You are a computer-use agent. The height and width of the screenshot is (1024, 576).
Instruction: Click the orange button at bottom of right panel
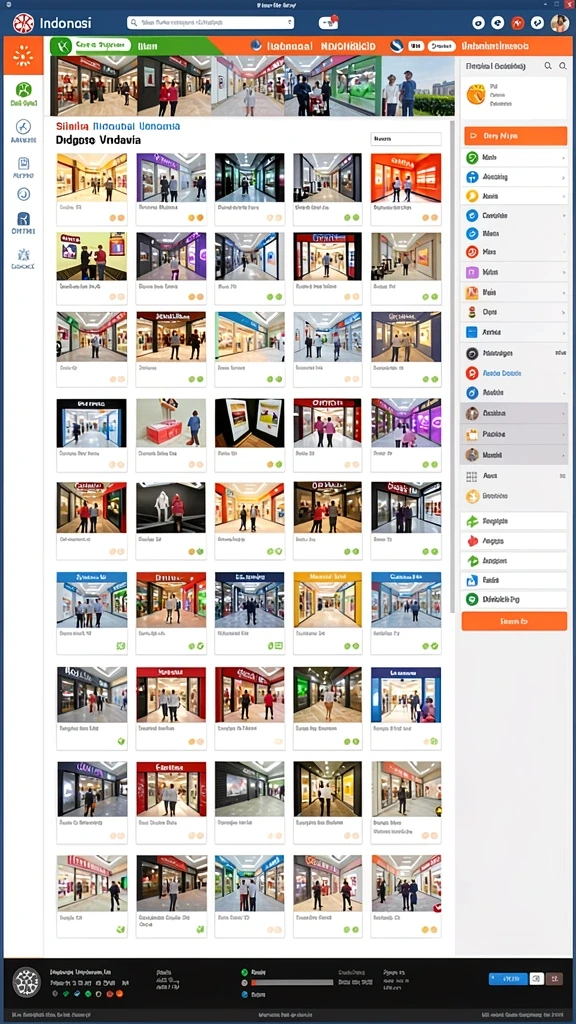(514, 621)
